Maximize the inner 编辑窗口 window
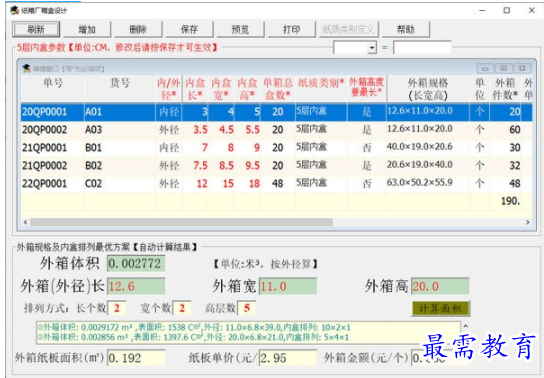 503,68
